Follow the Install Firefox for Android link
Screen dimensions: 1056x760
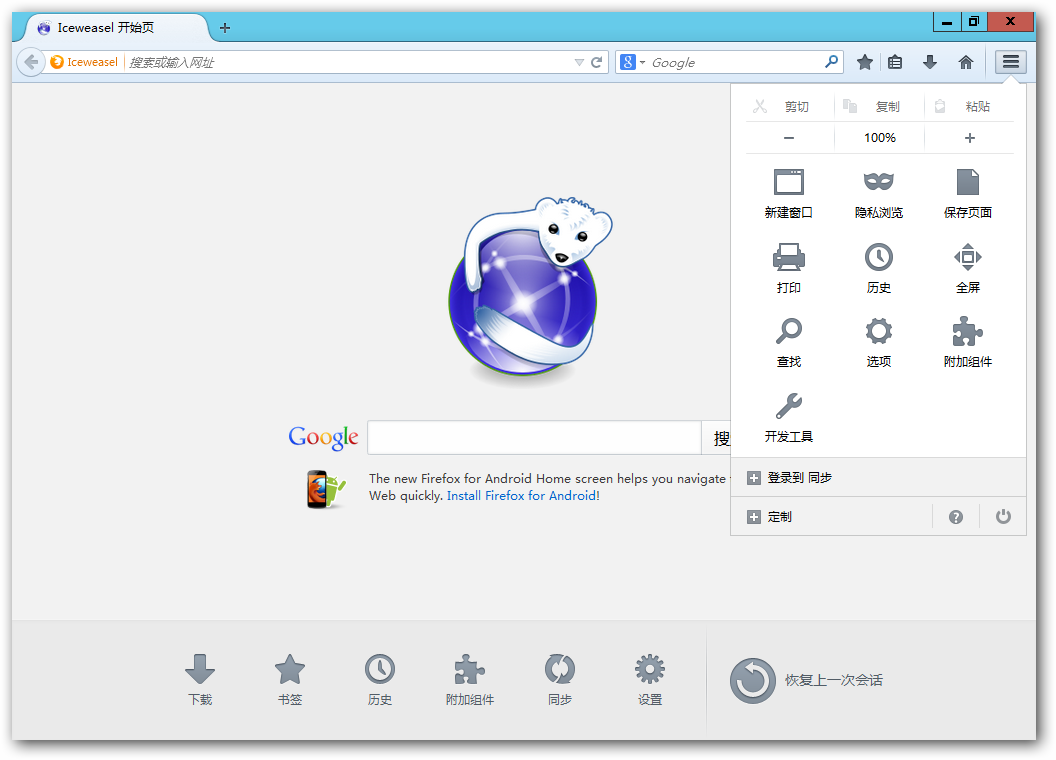[x=522, y=495]
